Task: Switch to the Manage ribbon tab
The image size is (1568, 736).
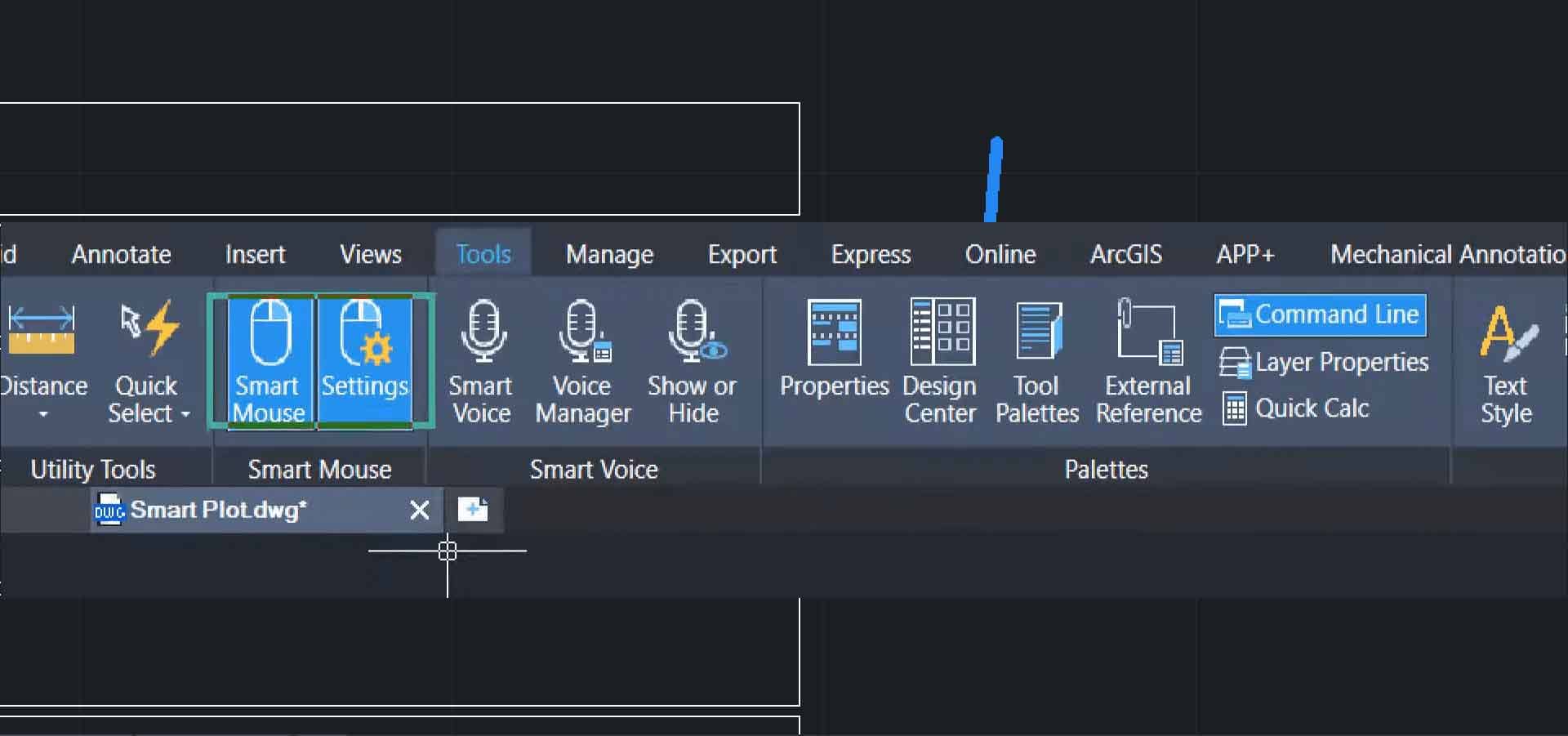Action: tap(609, 254)
